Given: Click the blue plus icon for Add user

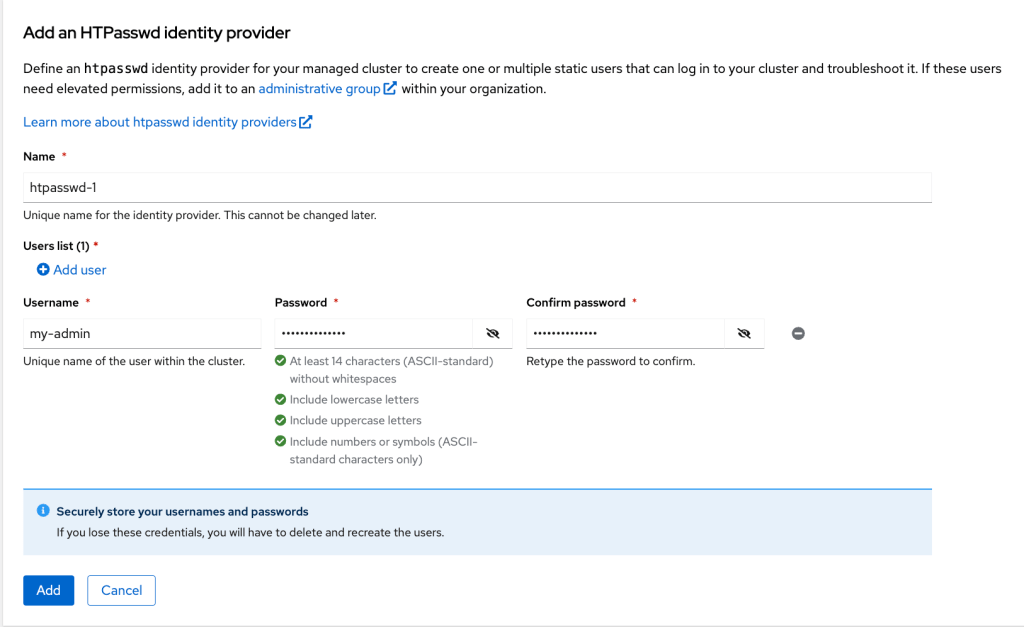Looking at the screenshot, I should 43,270.
